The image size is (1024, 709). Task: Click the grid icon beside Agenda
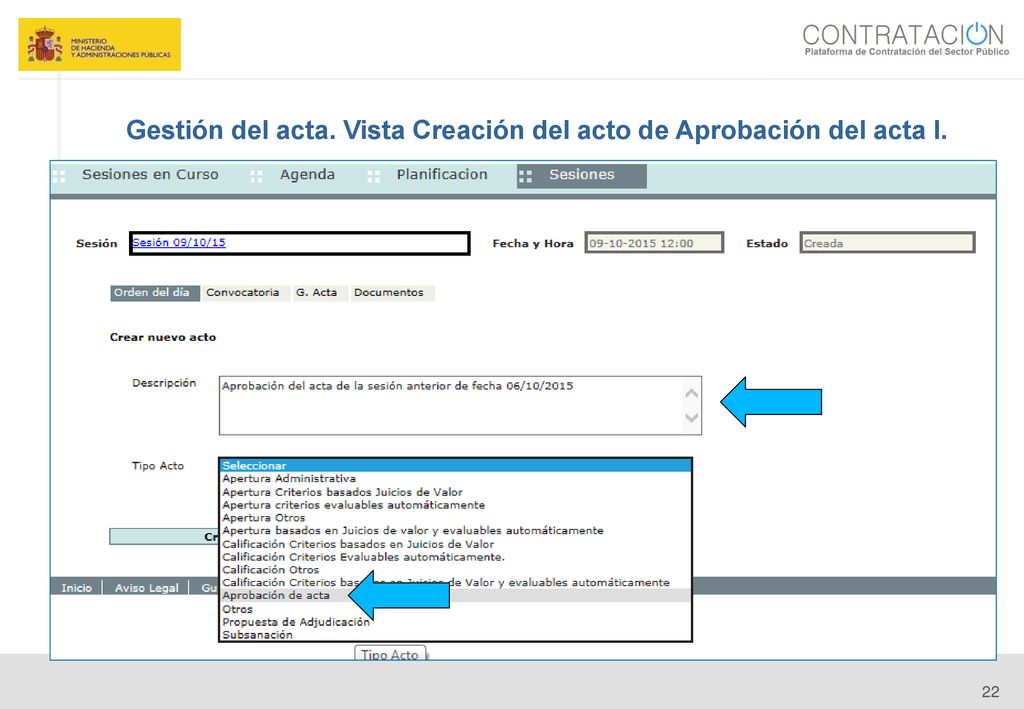pos(256,176)
